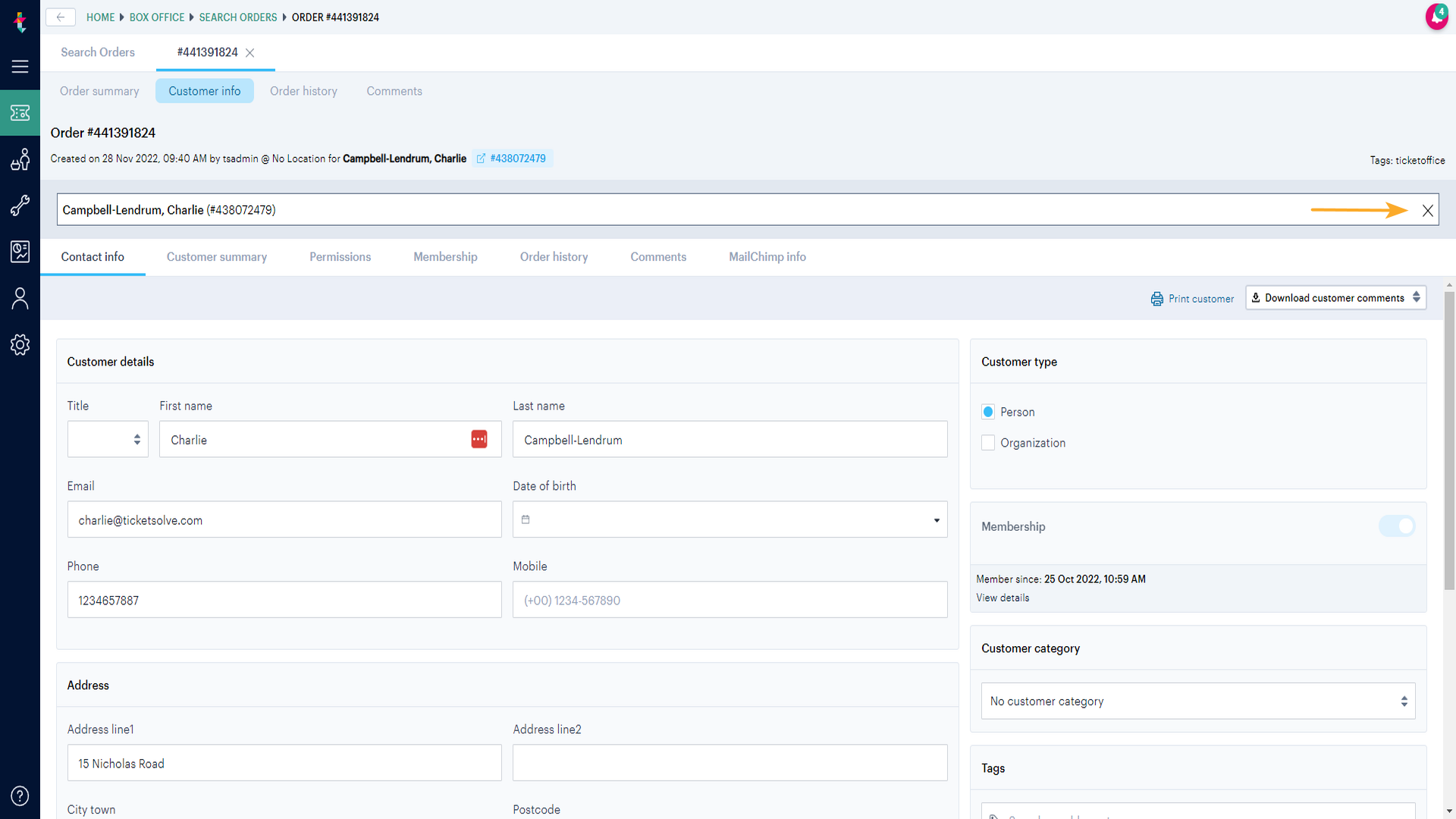1456x819 pixels.
Task: Select the Person radio option
Action: pyautogui.click(x=987, y=412)
